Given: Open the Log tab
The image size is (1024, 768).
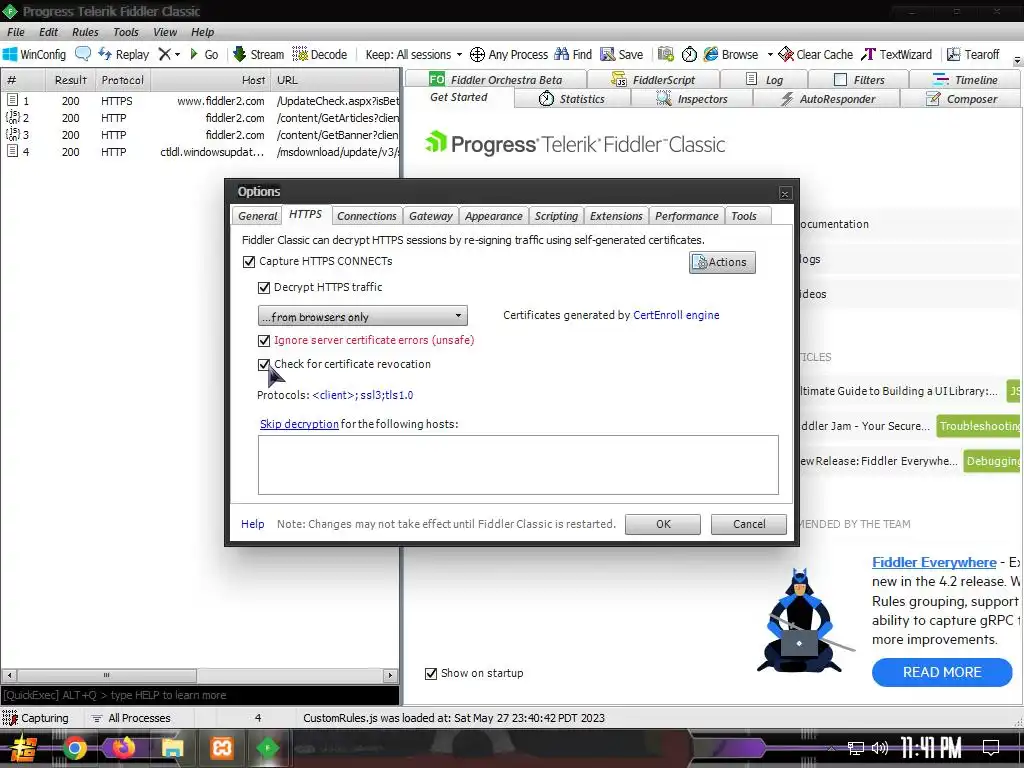Looking at the screenshot, I should (764, 80).
